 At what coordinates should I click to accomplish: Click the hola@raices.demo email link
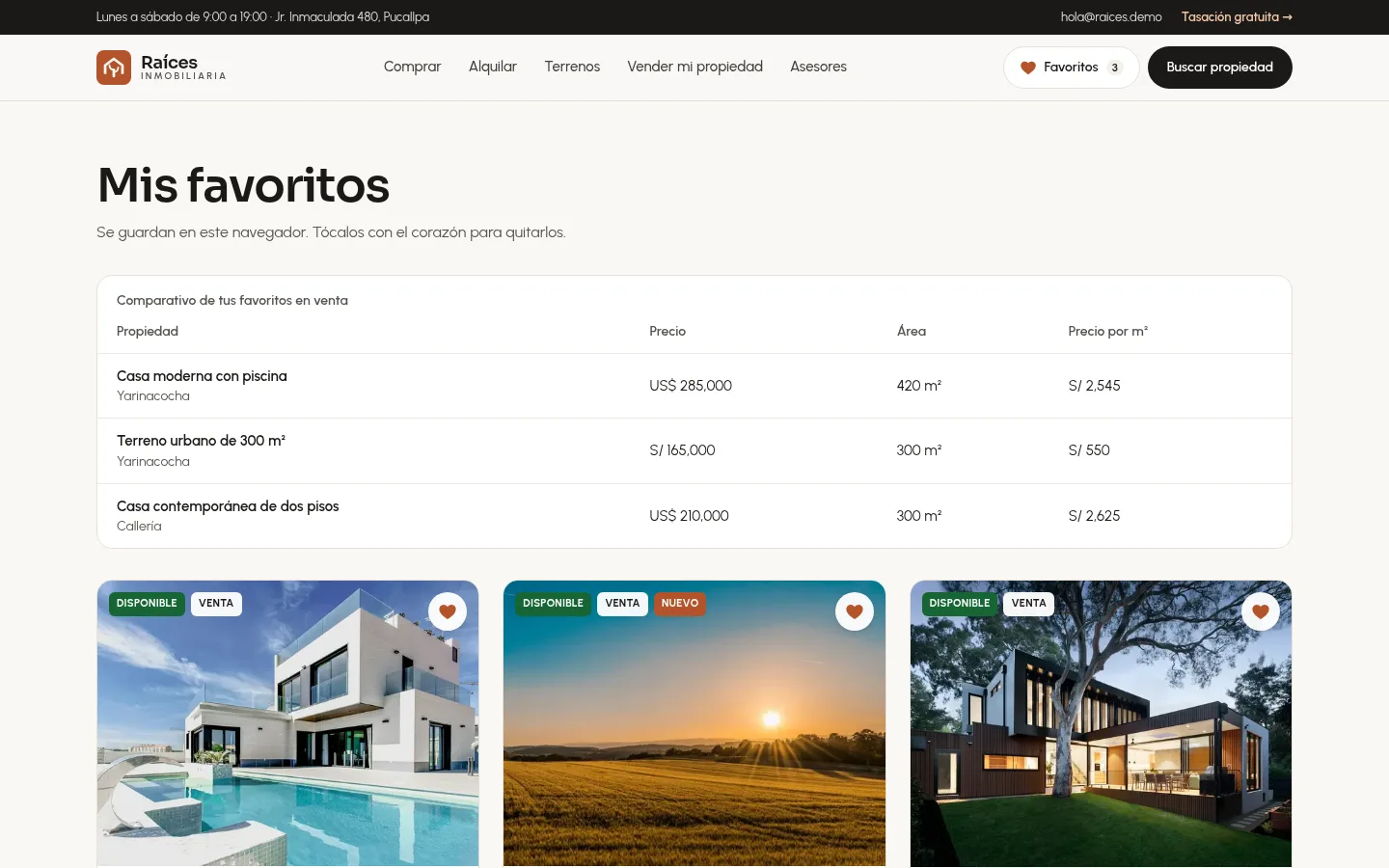click(1111, 17)
